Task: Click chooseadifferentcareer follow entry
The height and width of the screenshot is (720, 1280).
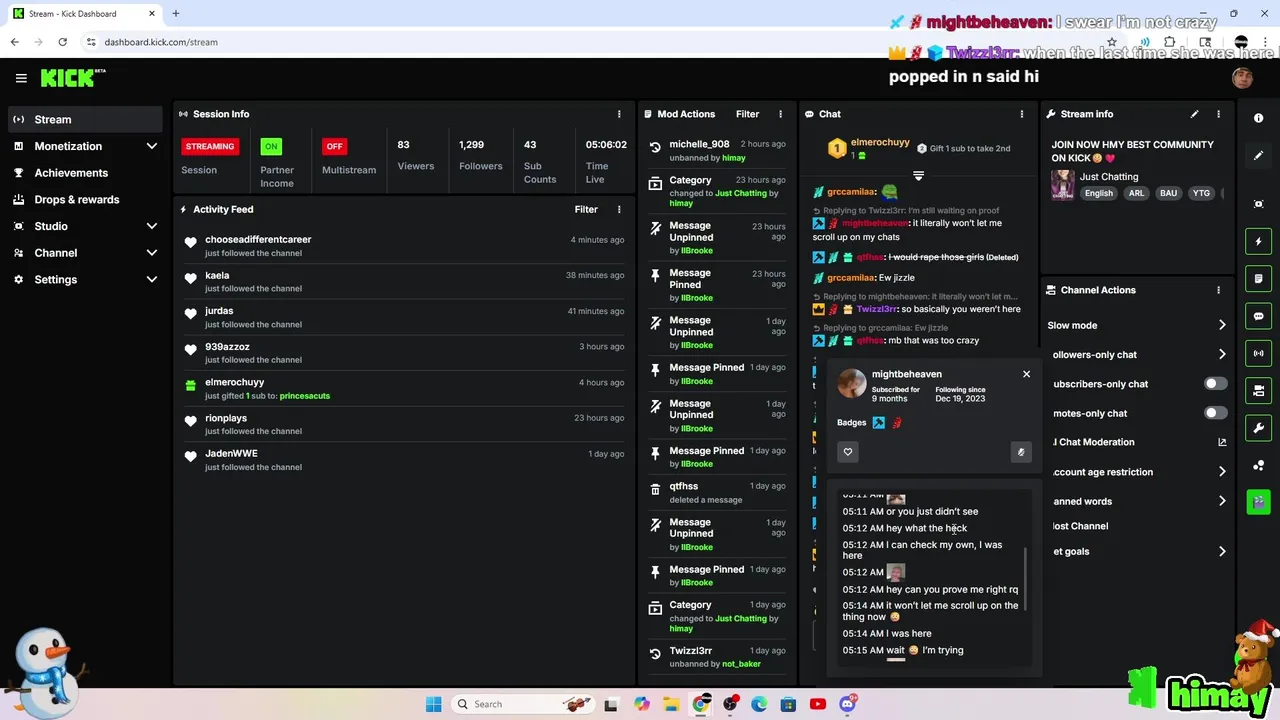Action: coord(403,246)
